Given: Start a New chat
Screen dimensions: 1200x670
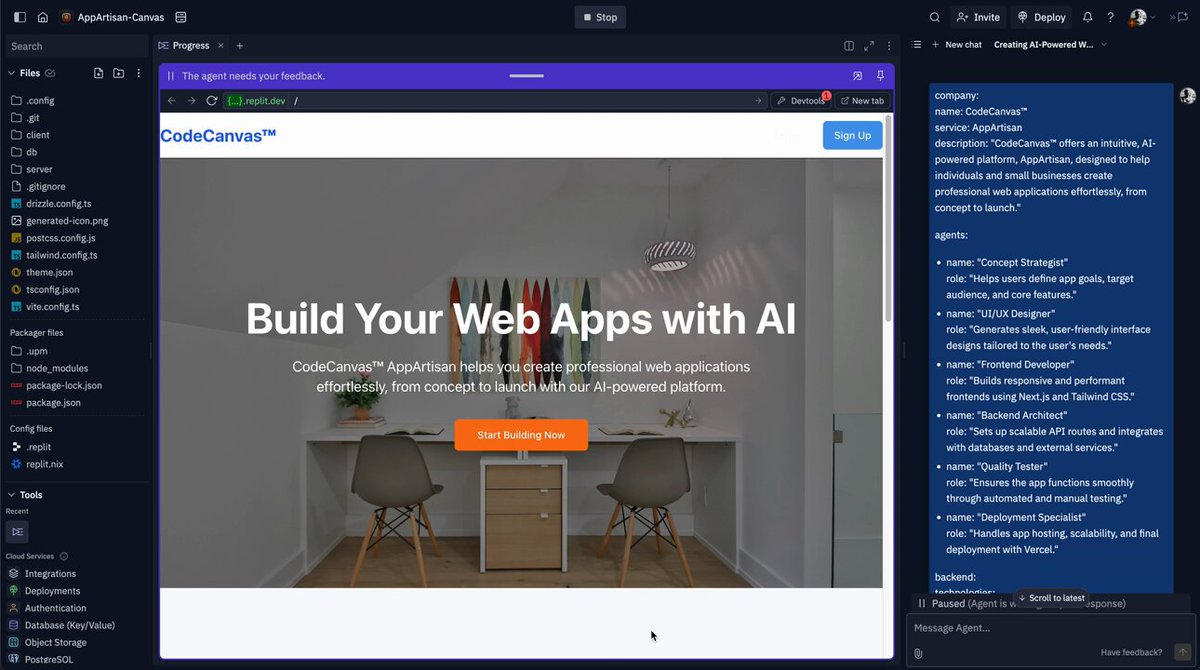Looking at the screenshot, I should point(957,45).
